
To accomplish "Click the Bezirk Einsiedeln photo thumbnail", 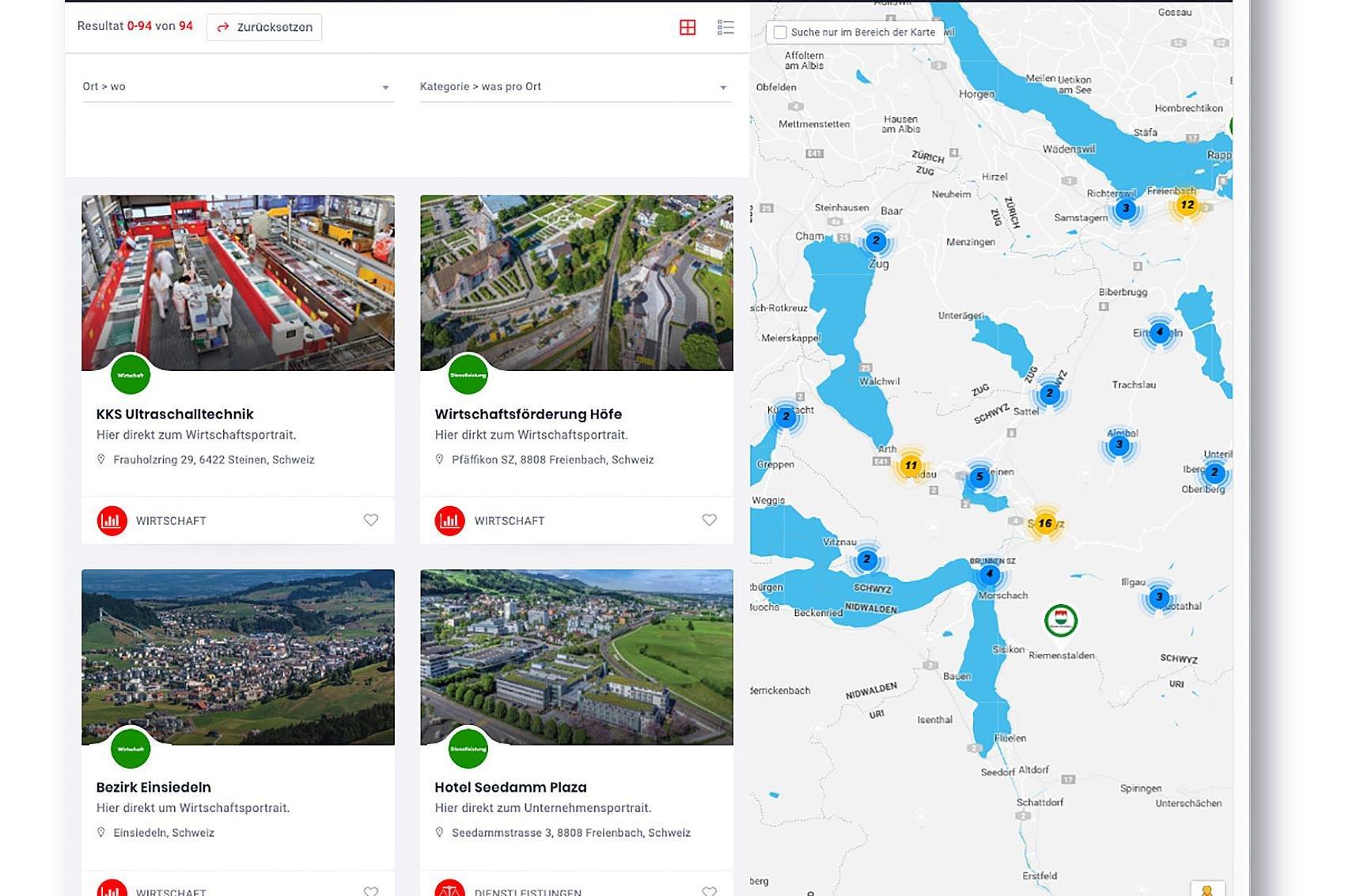I will pos(237,656).
